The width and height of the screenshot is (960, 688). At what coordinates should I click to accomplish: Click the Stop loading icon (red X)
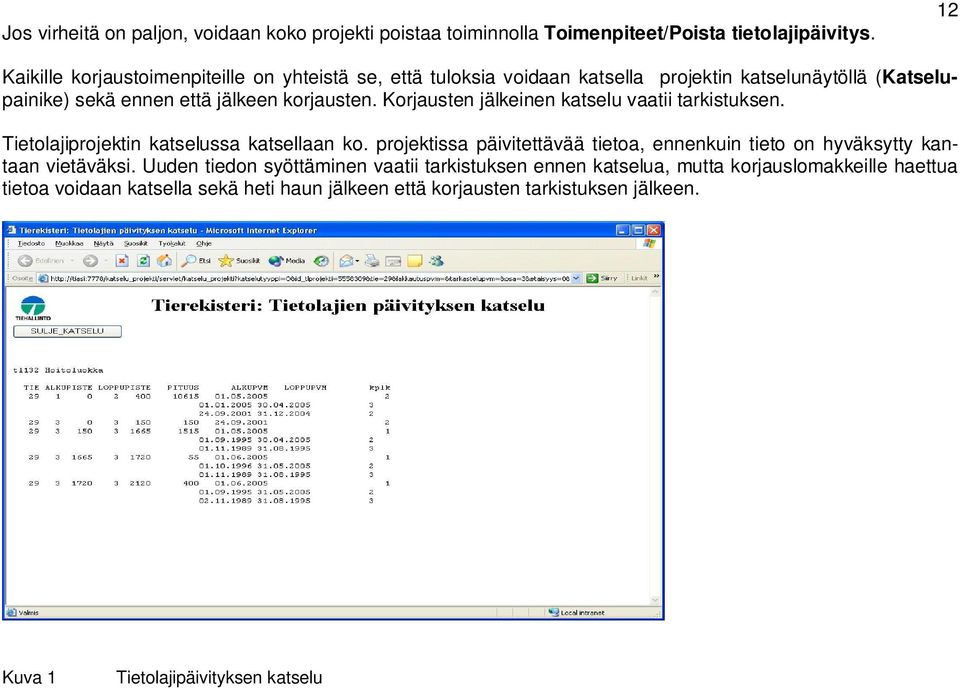[122, 261]
